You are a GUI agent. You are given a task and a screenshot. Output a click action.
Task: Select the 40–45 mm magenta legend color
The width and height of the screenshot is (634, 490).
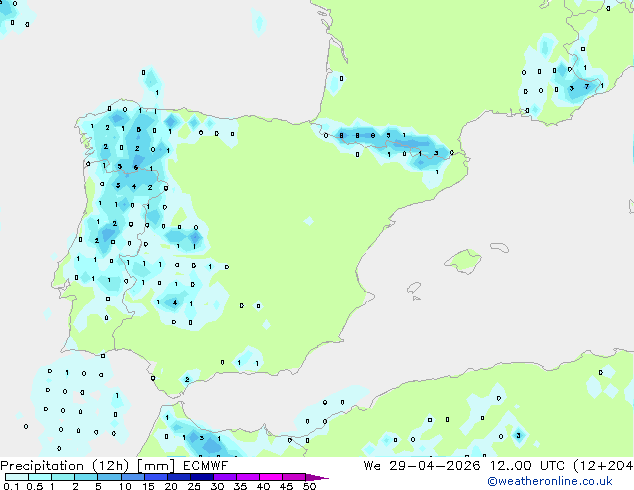tap(271, 477)
